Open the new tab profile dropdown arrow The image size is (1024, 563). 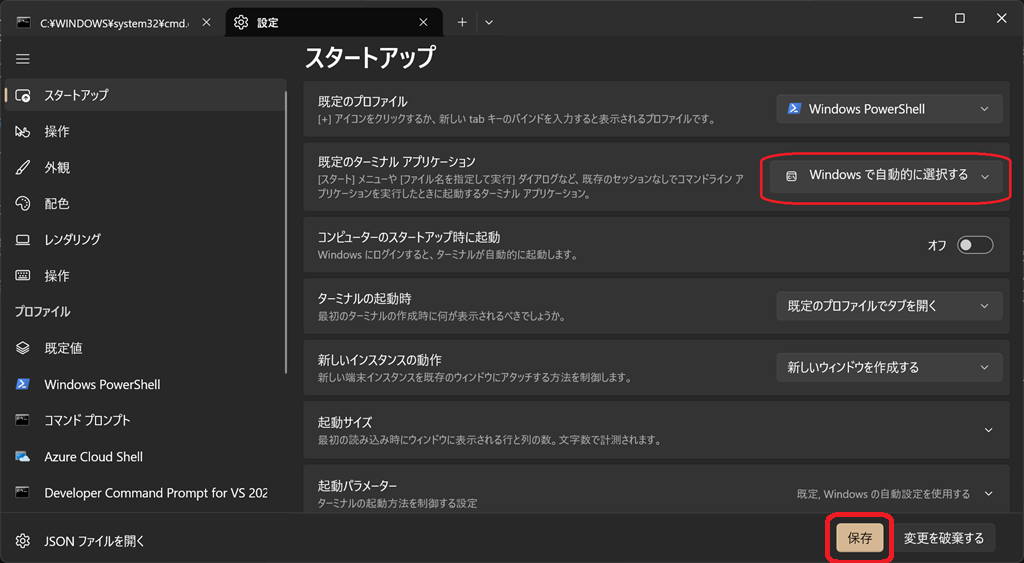coord(488,22)
